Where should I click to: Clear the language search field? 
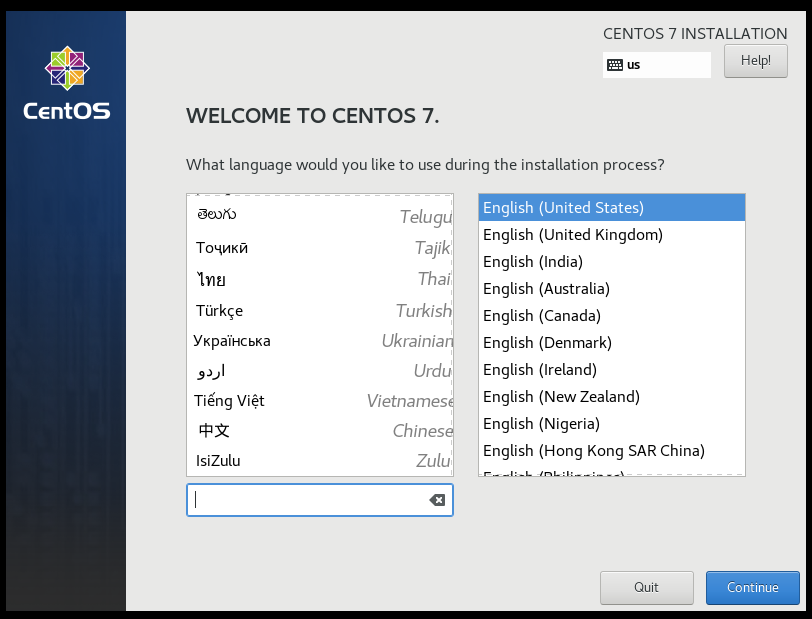pos(437,500)
